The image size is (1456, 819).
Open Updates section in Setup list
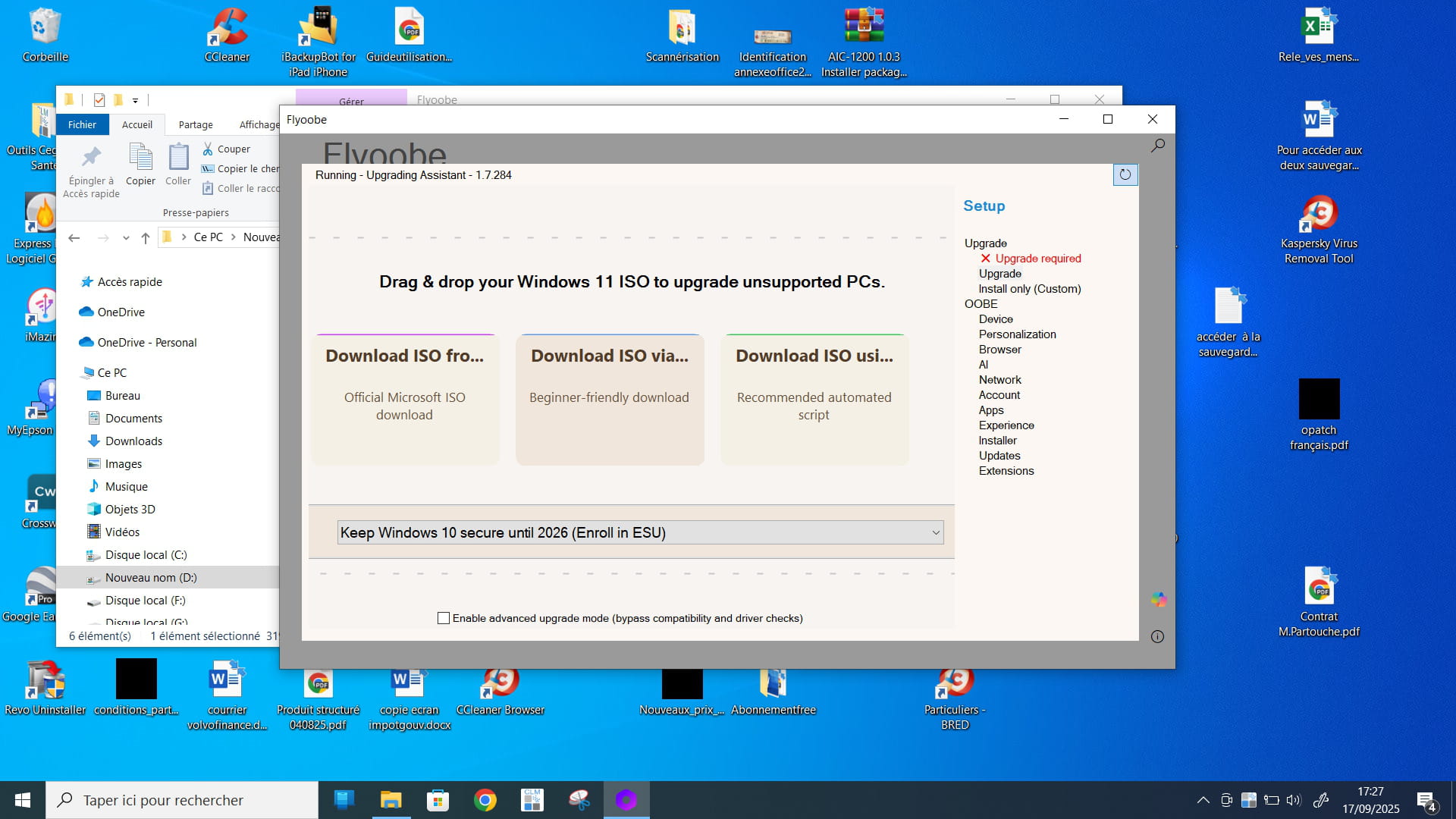[999, 456]
